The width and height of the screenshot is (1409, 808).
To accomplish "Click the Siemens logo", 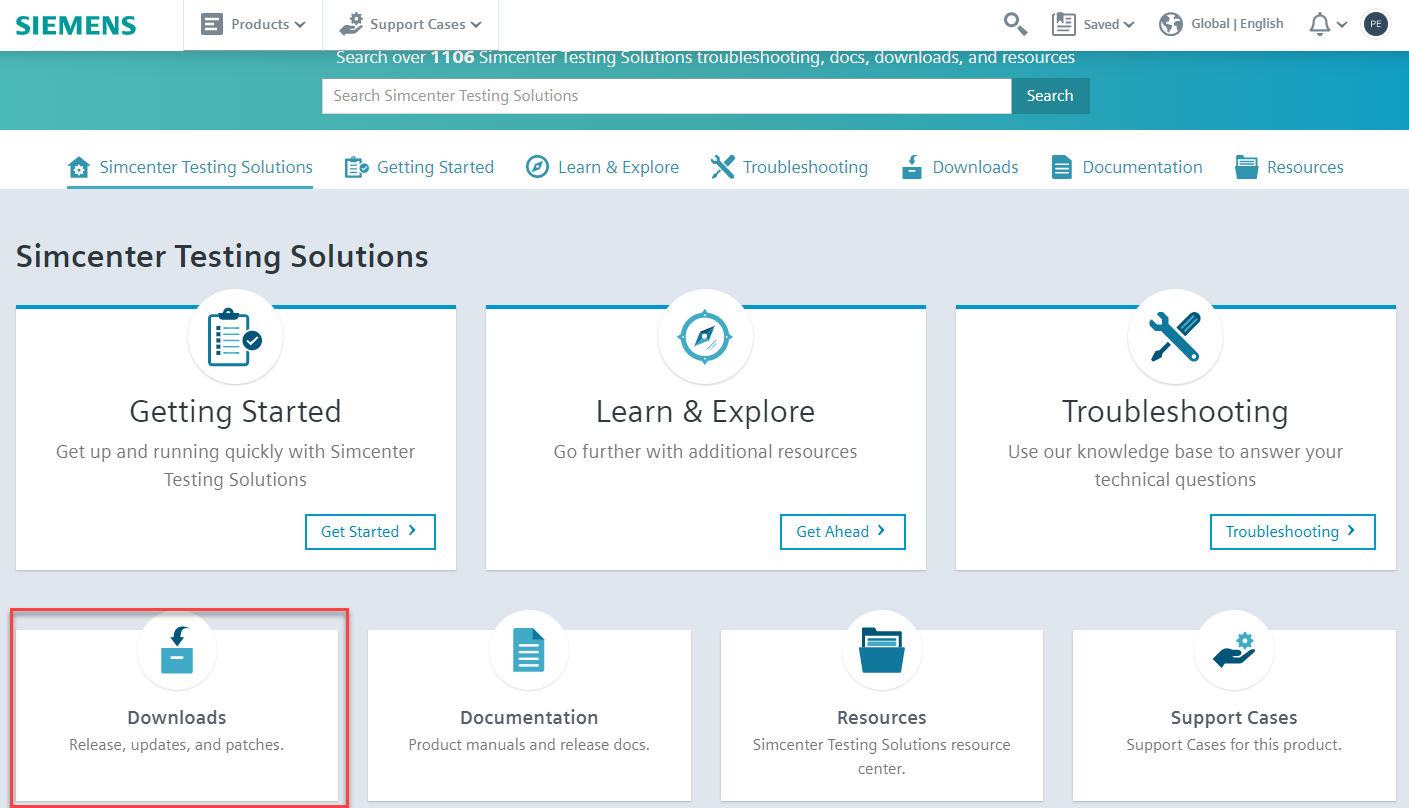I will (x=76, y=25).
